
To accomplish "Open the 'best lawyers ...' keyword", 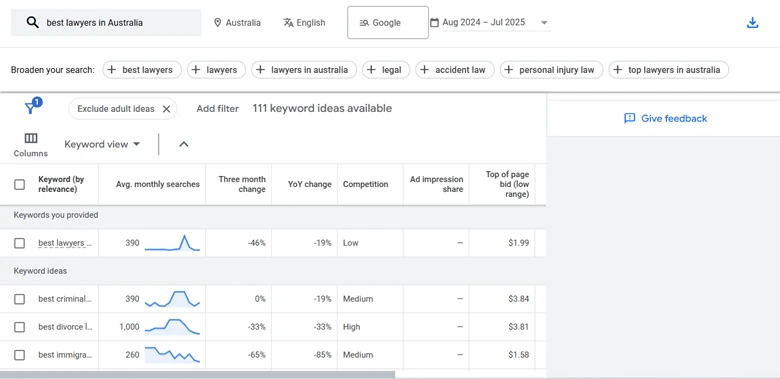I will (x=65, y=243).
